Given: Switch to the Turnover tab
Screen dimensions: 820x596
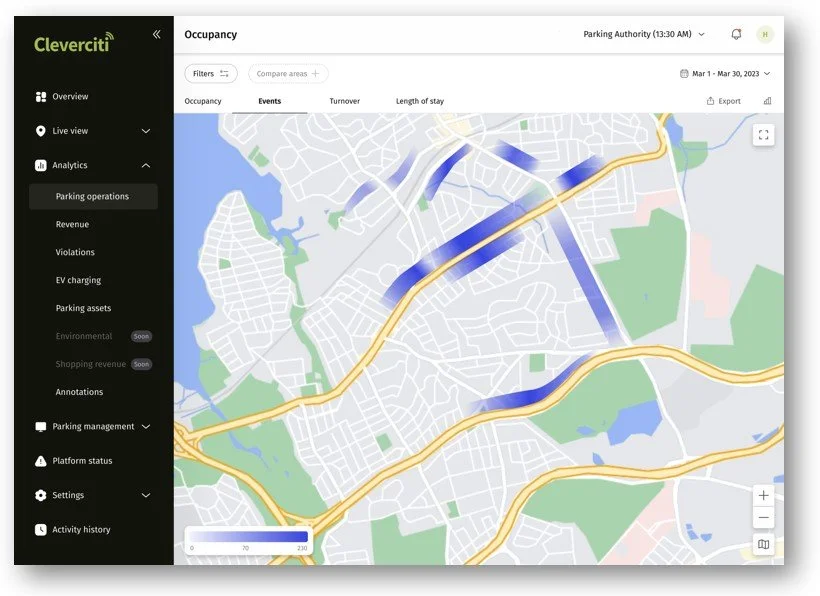Looking at the screenshot, I should [345, 100].
